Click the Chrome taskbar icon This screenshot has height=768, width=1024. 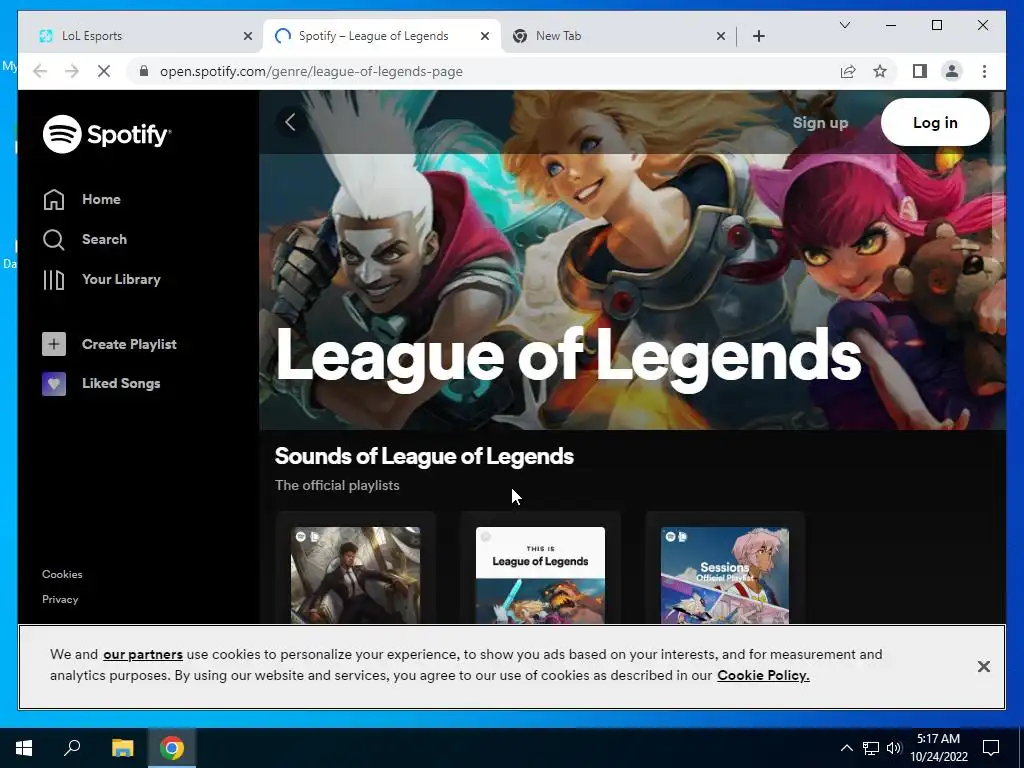(172, 748)
